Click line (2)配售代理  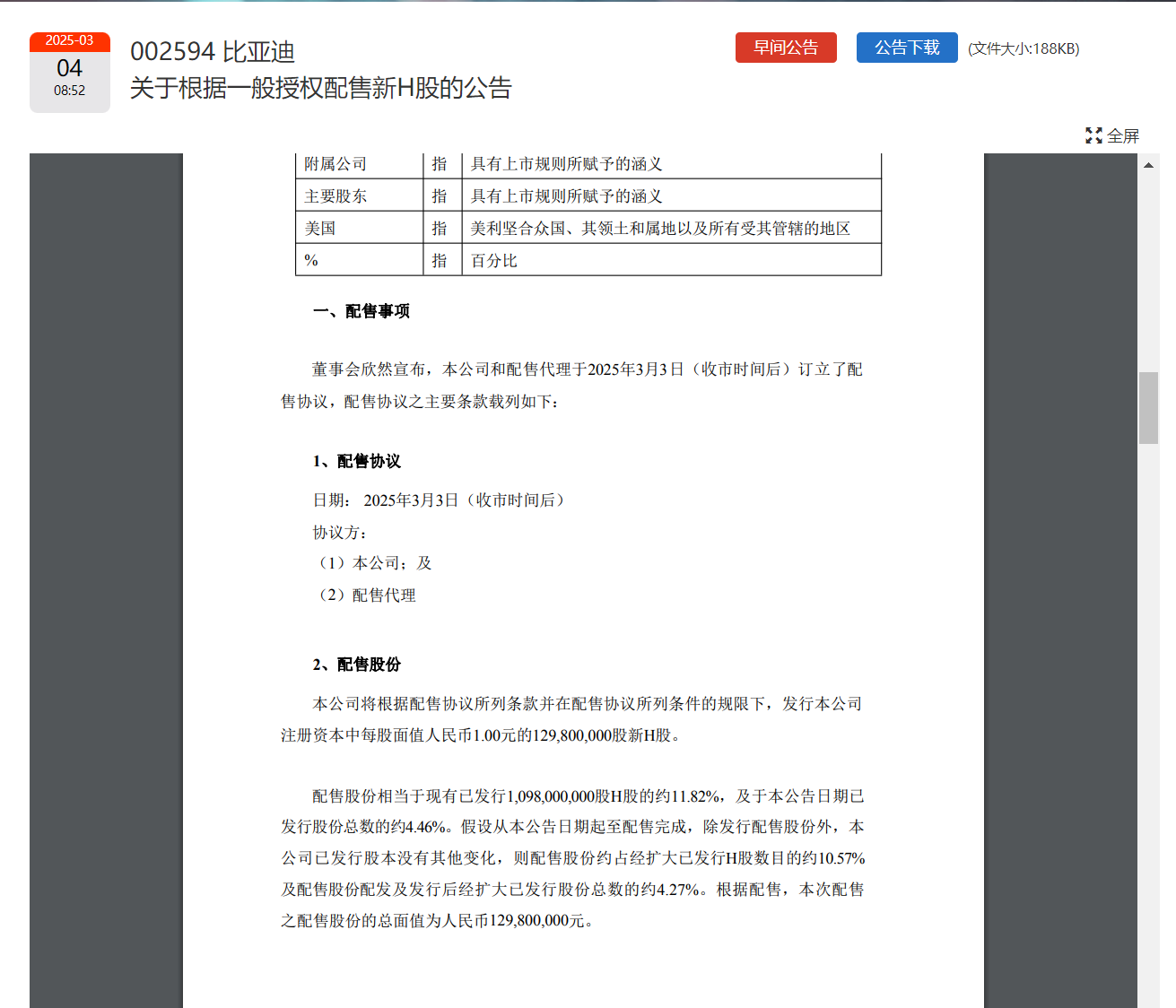(366, 595)
